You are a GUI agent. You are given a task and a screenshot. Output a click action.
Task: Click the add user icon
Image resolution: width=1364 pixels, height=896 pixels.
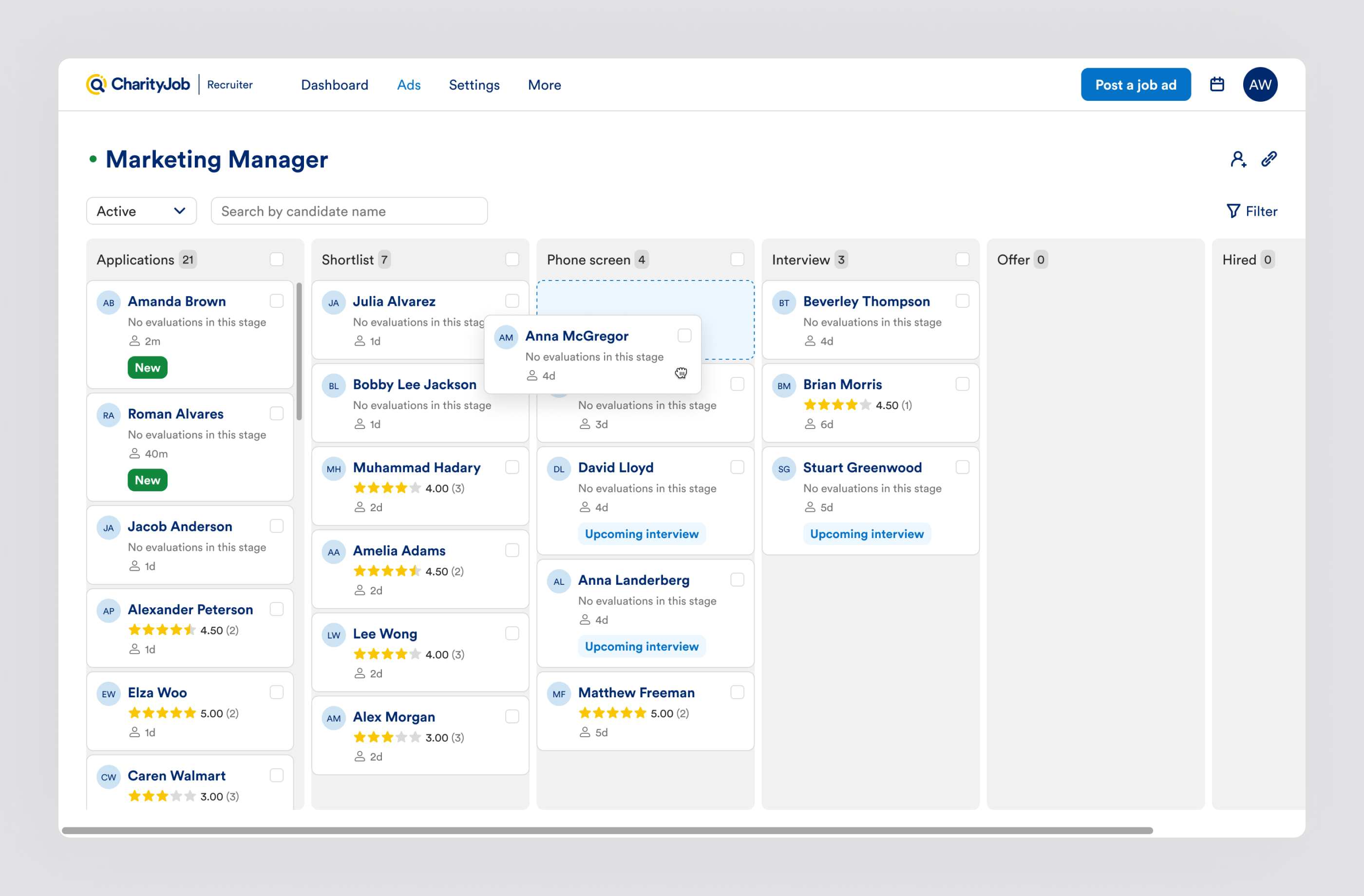click(1238, 159)
